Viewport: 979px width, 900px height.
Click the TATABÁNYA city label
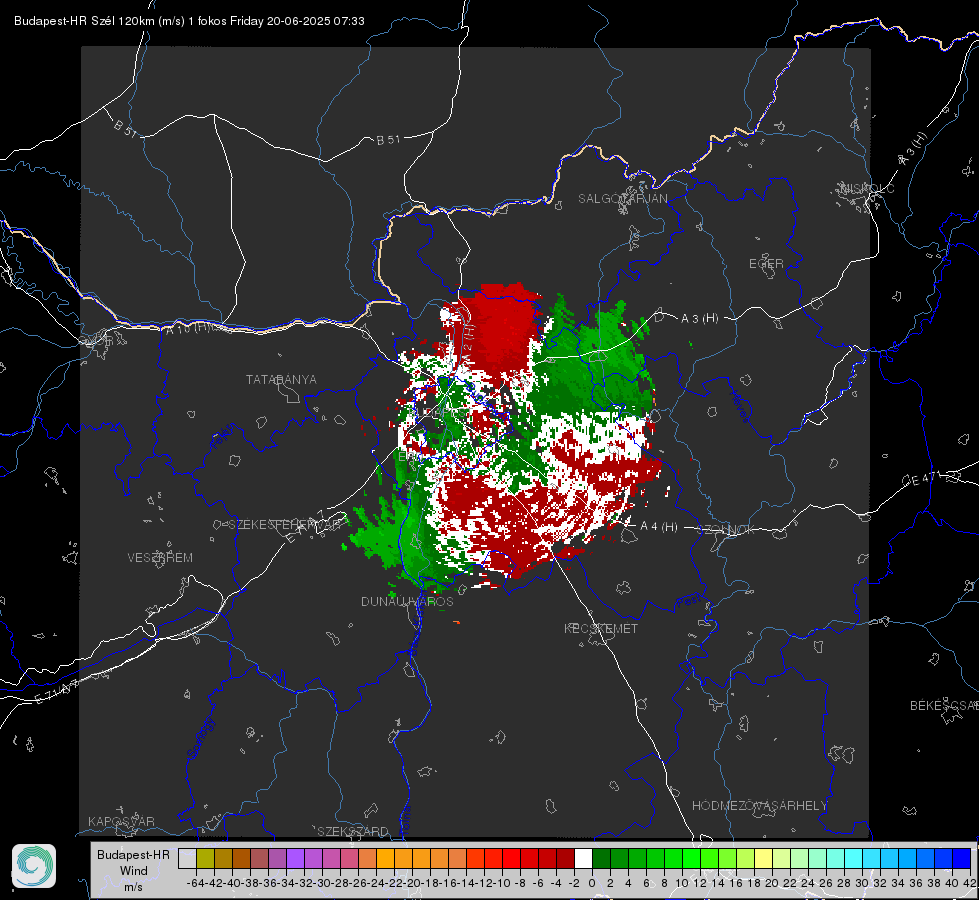281,380
